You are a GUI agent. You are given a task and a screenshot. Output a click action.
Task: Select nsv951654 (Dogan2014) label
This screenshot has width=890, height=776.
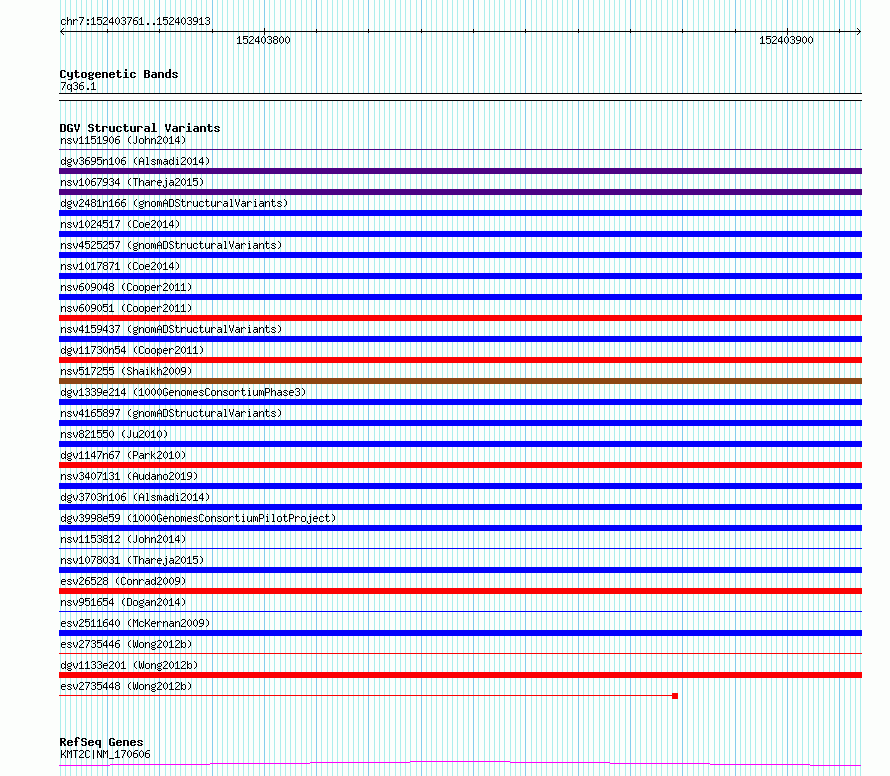point(123,602)
